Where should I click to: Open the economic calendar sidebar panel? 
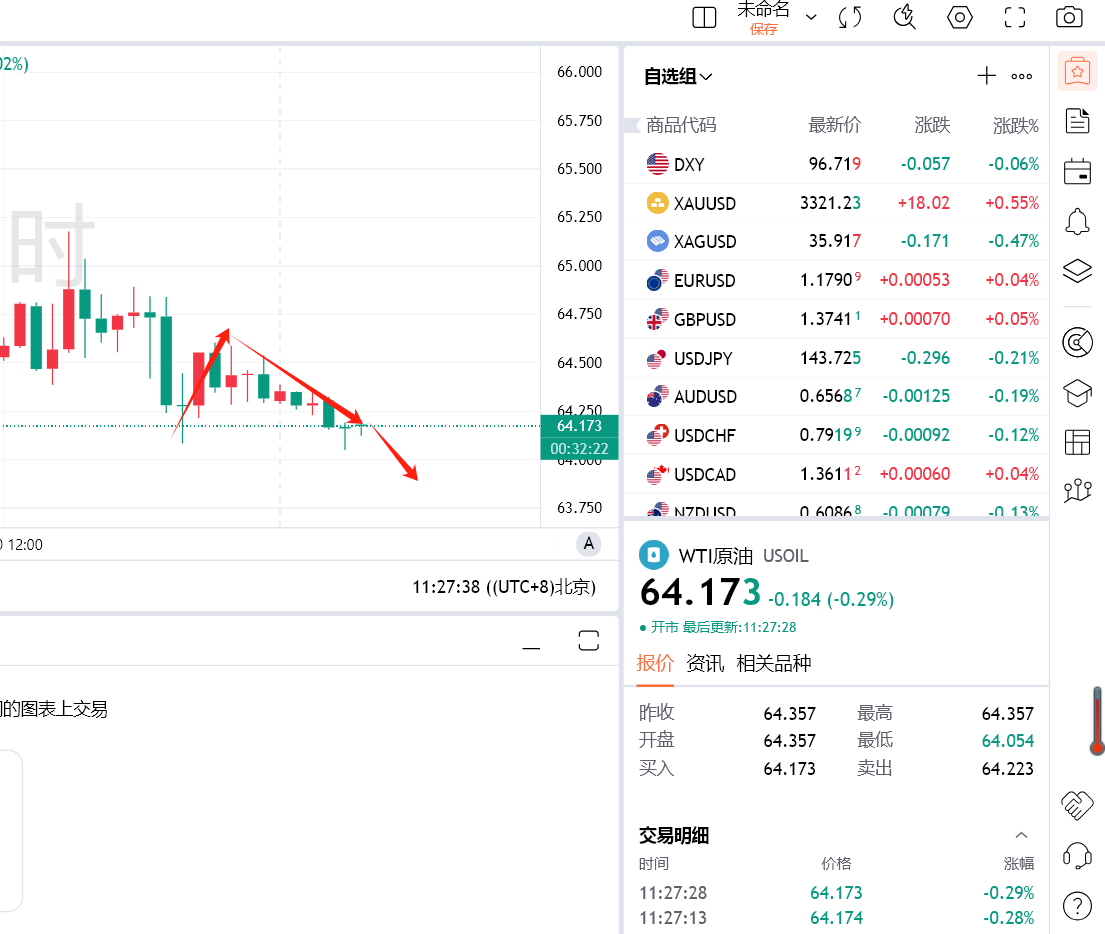[x=1077, y=171]
